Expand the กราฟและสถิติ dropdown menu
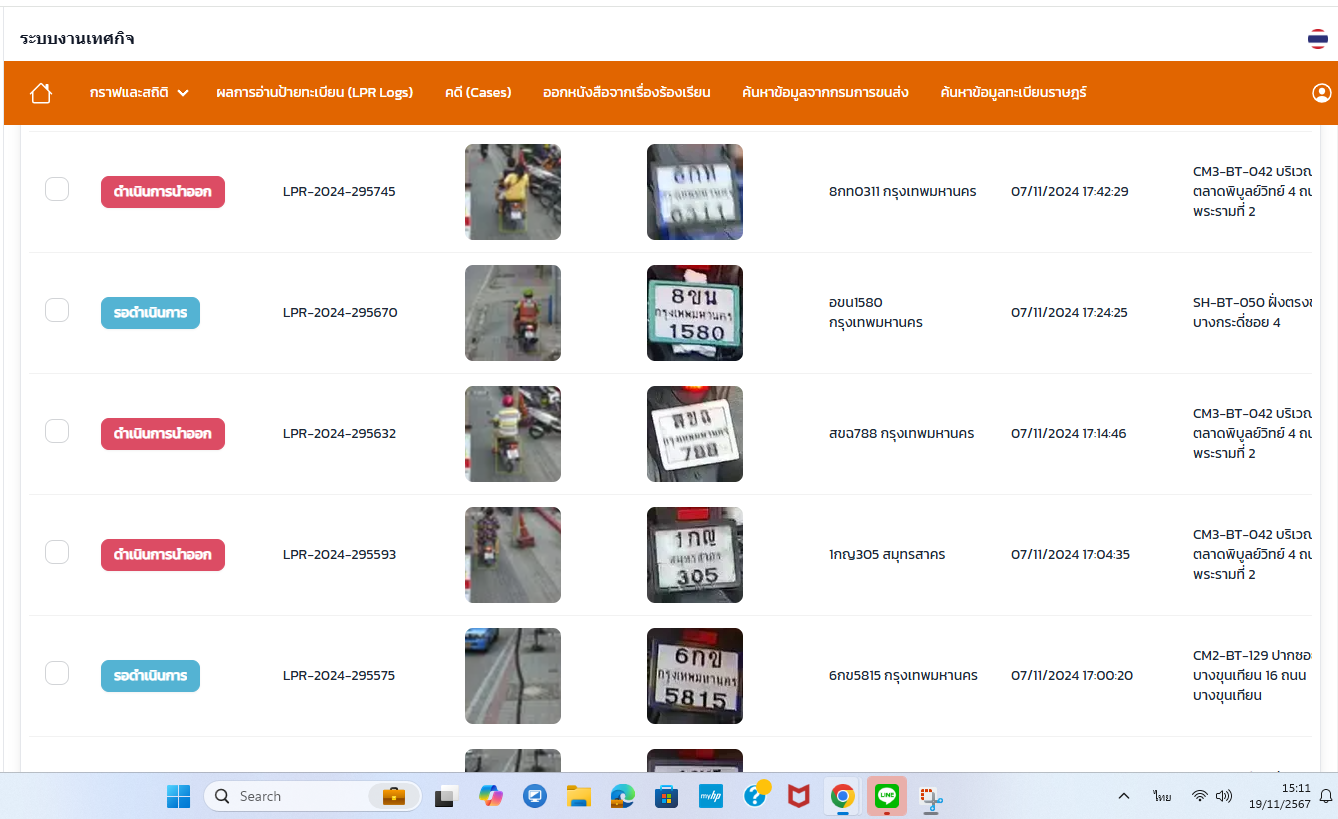 tap(139, 93)
